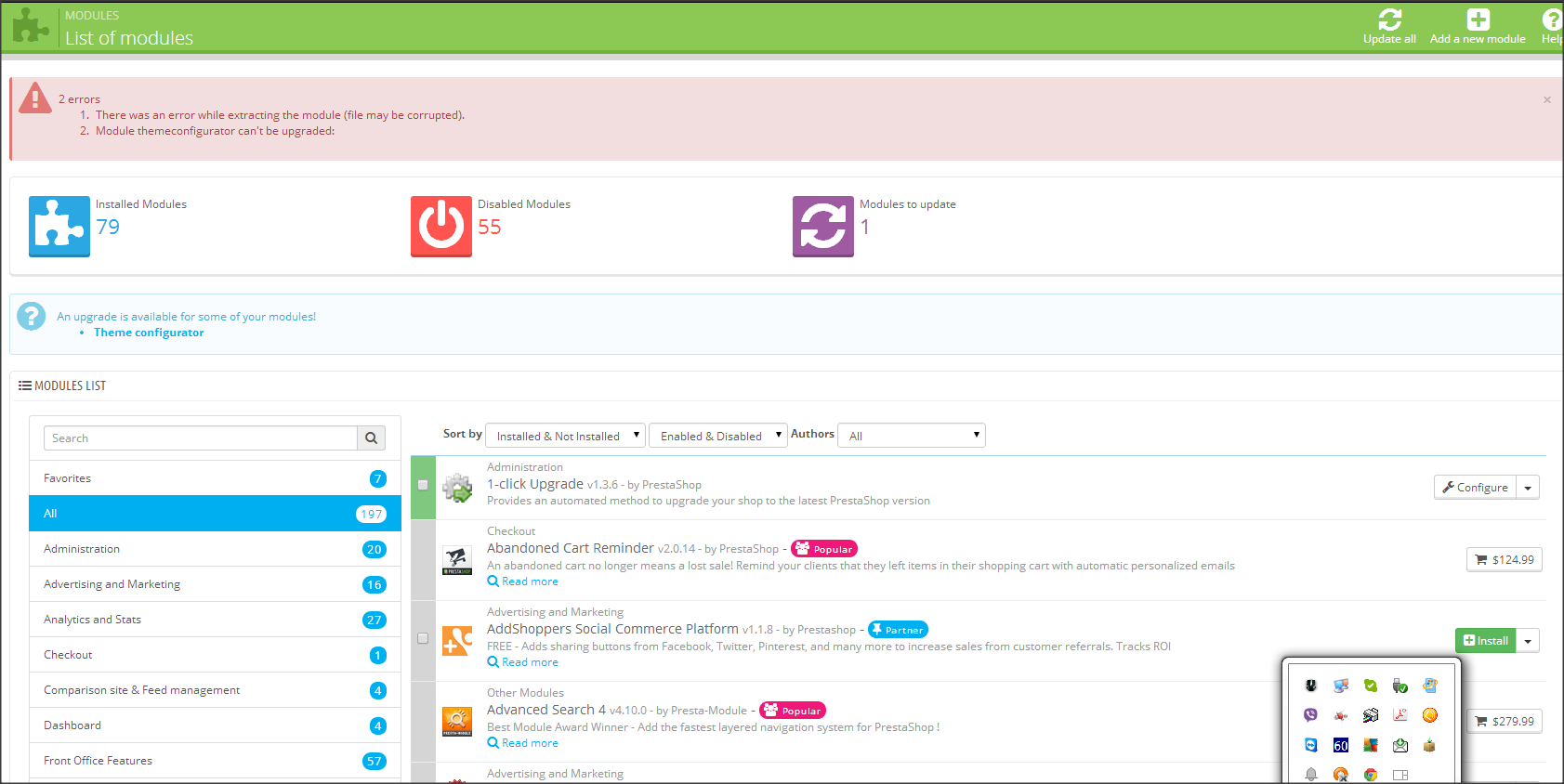Tick the 1-click Upgrade module checkbox
Screen dimensions: 1564x784
click(423, 485)
